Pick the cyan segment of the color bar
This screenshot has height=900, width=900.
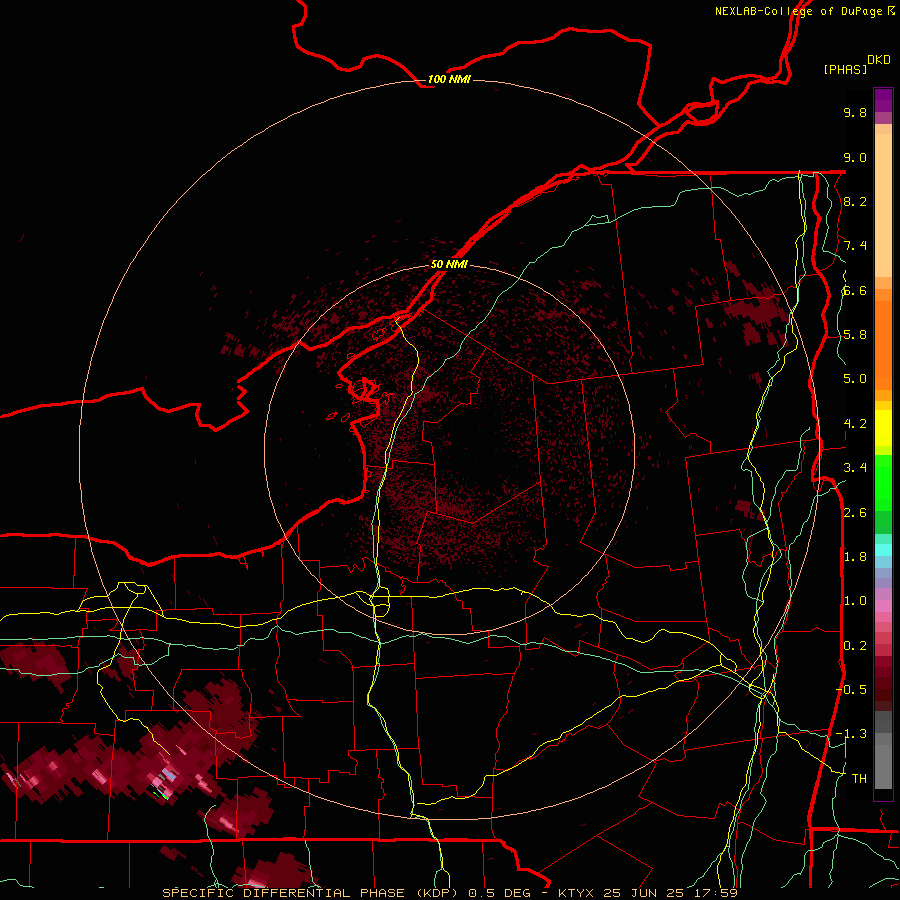pyautogui.click(x=883, y=549)
